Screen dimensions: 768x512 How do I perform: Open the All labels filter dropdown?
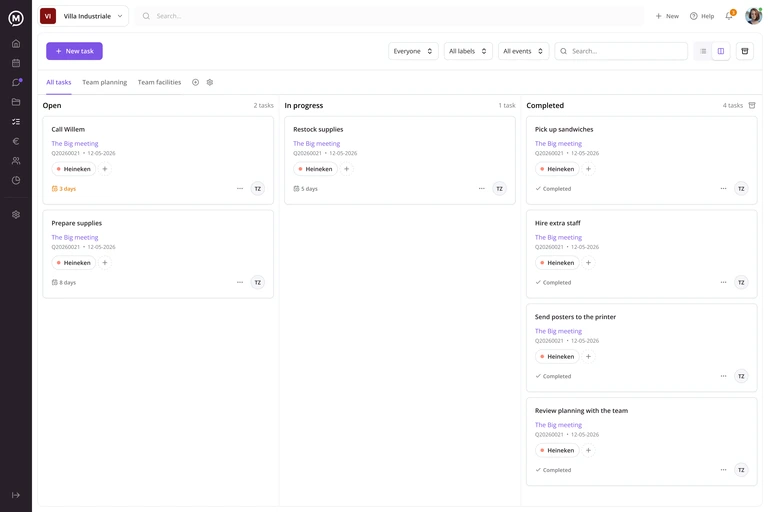[x=468, y=51]
